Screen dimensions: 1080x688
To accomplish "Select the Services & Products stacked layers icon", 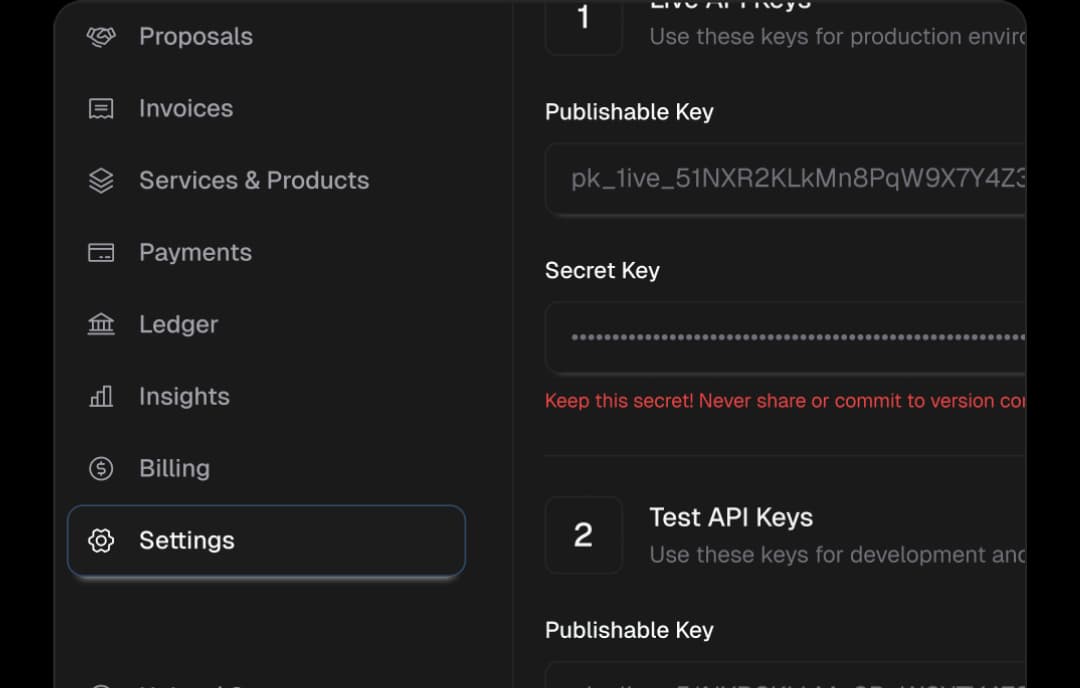I will click(x=101, y=180).
